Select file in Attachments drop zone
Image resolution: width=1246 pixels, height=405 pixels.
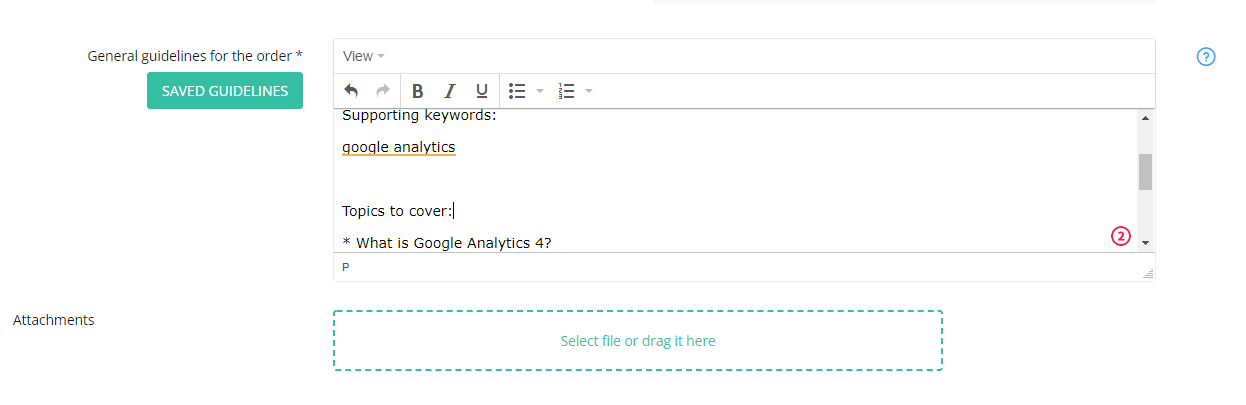point(638,341)
